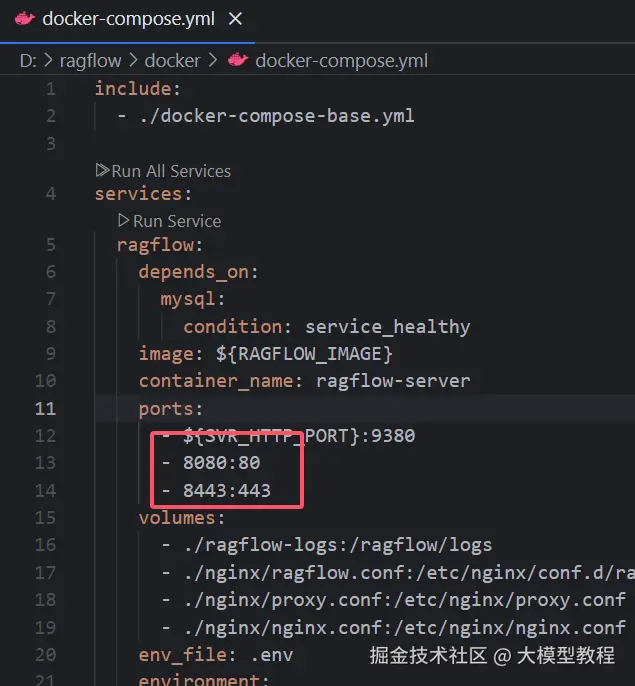Screen dimensions: 635x686
Task: Click the 8080:80 port mapping
Action: [221, 463]
